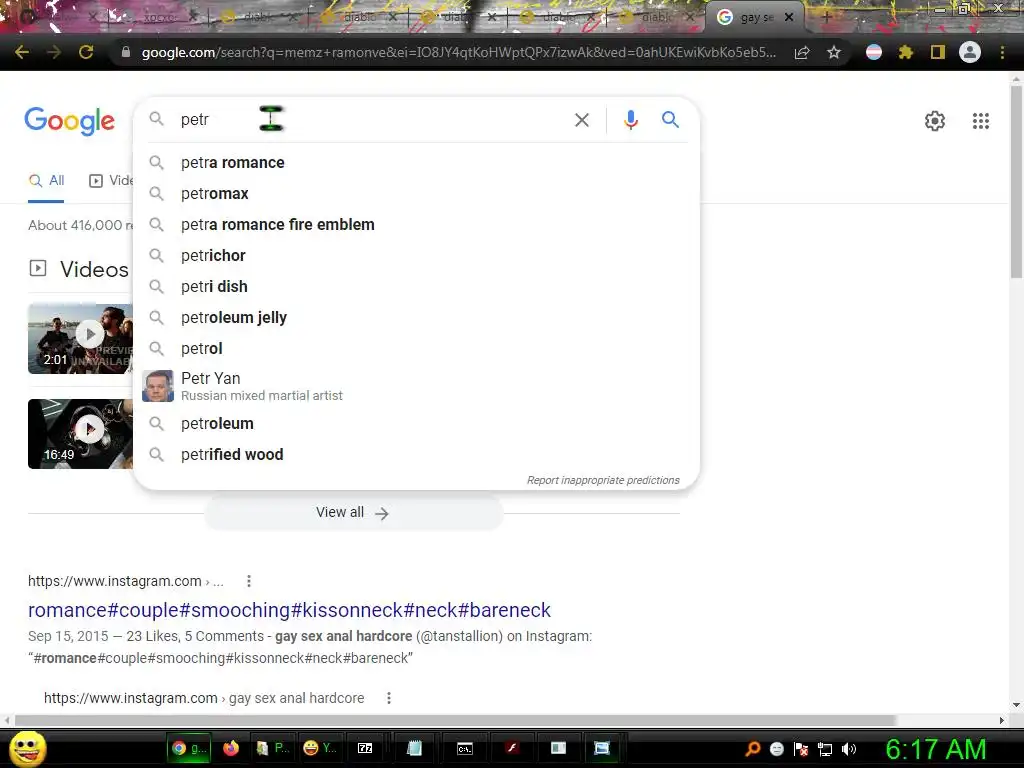1024x768 pixels.
Task: Open the striped flag extension icon
Action: coord(874,52)
